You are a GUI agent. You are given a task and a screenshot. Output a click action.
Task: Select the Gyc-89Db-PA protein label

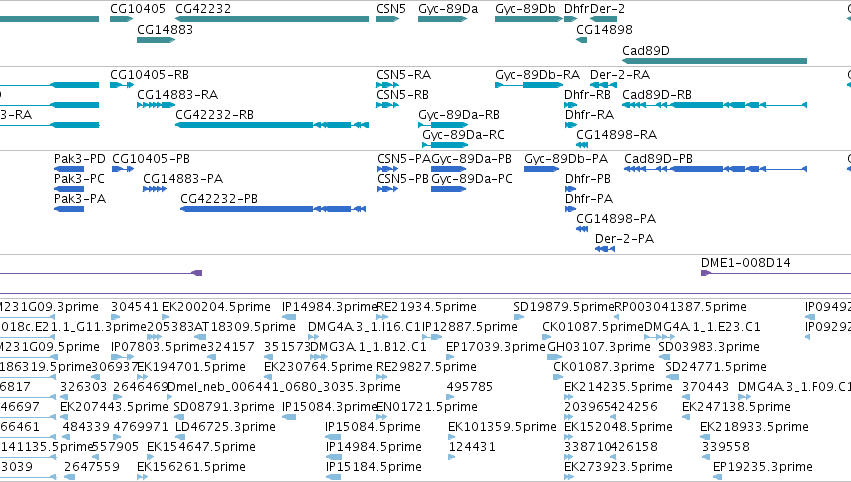[x=566, y=159]
